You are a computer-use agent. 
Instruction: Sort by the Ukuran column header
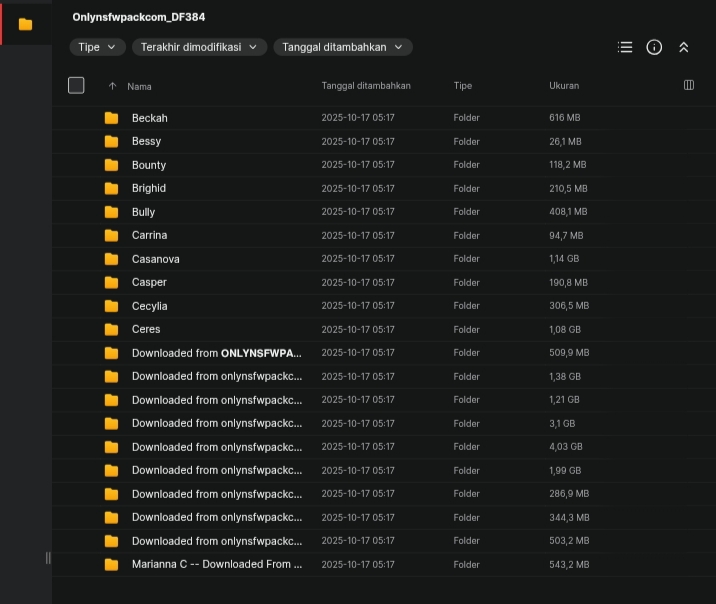coord(564,86)
